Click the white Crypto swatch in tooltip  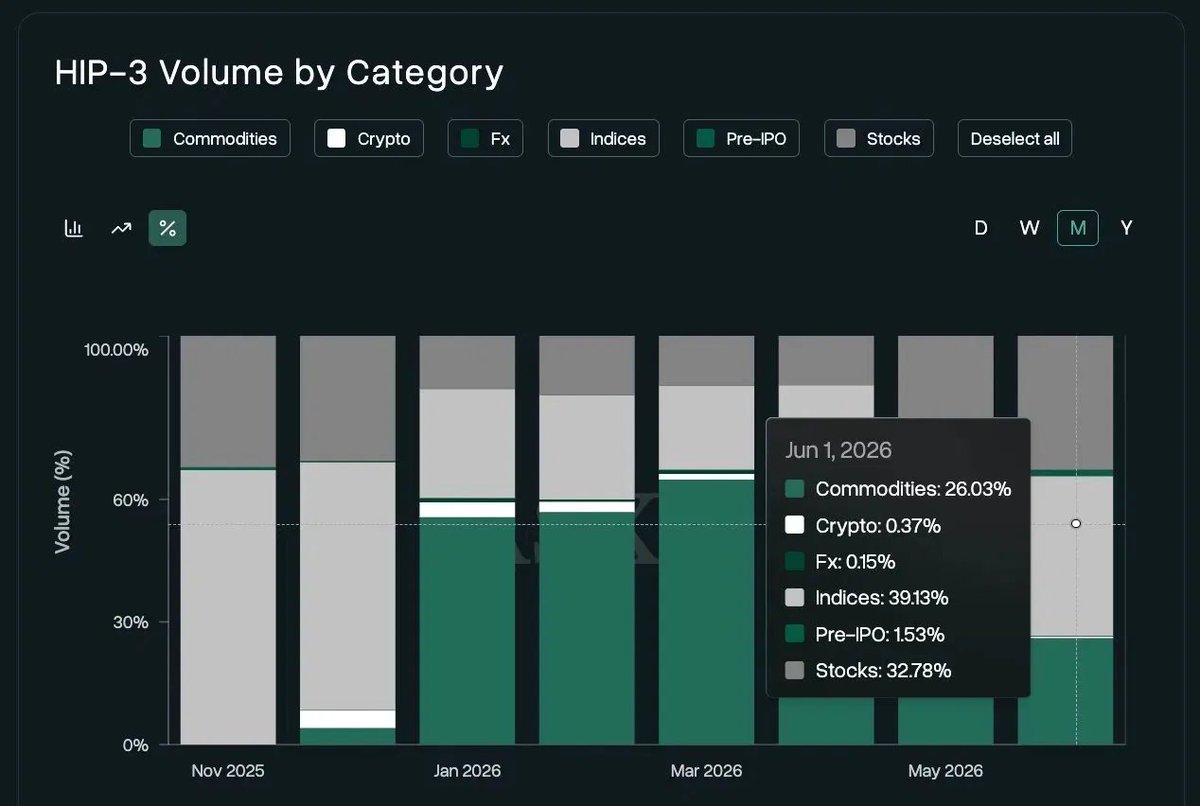795,525
